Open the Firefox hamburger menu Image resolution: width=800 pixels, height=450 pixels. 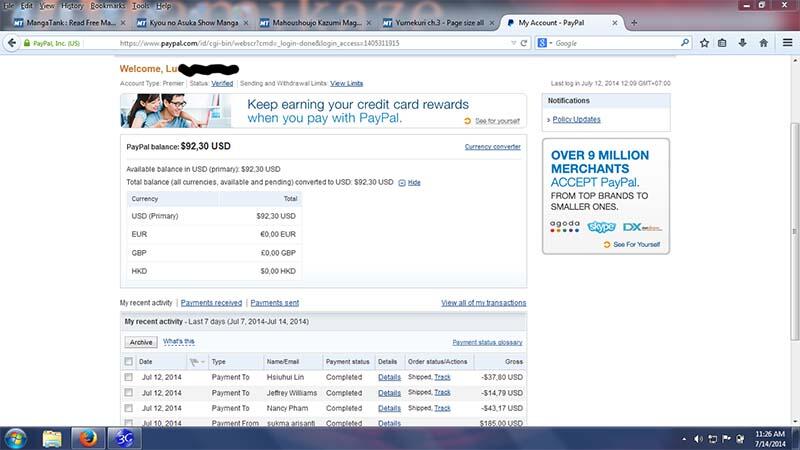pos(787,43)
